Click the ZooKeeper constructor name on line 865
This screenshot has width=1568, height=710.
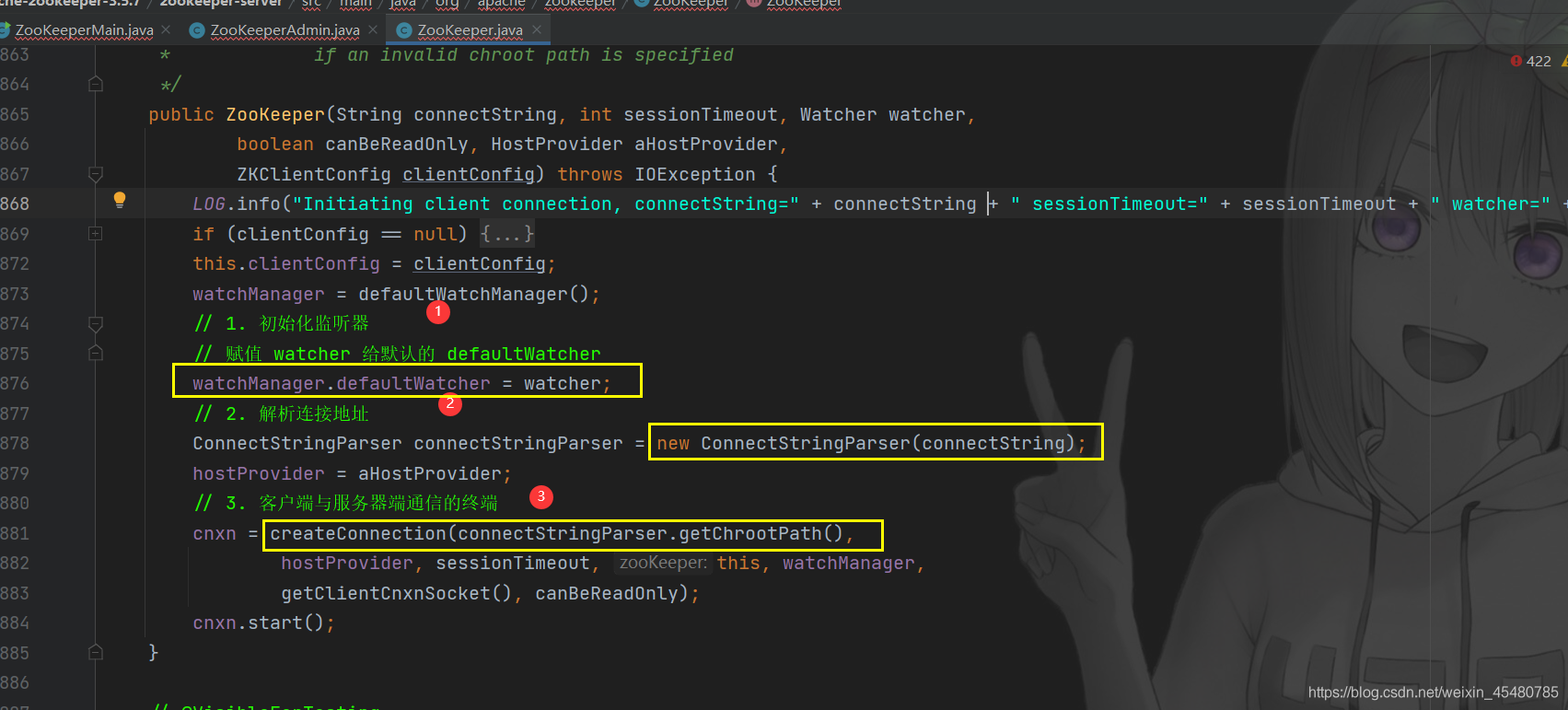click(x=275, y=114)
